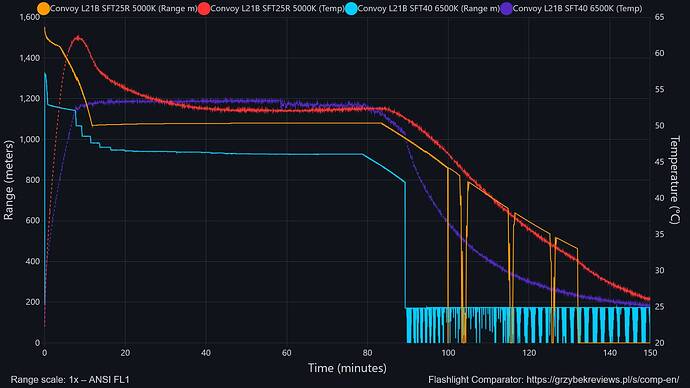Click the 60 temperature axis label
Viewport: 690px width, 388px height.
pyautogui.click(x=659, y=53)
